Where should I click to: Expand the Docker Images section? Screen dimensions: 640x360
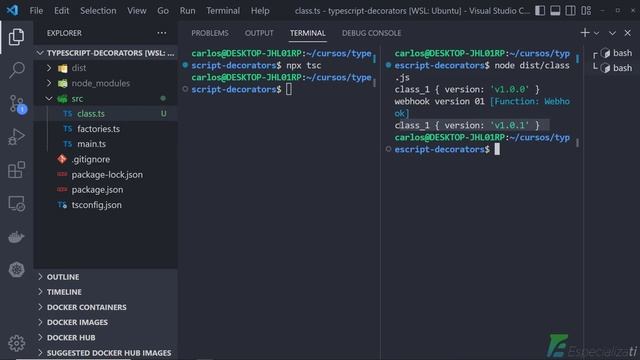pos(105,322)
